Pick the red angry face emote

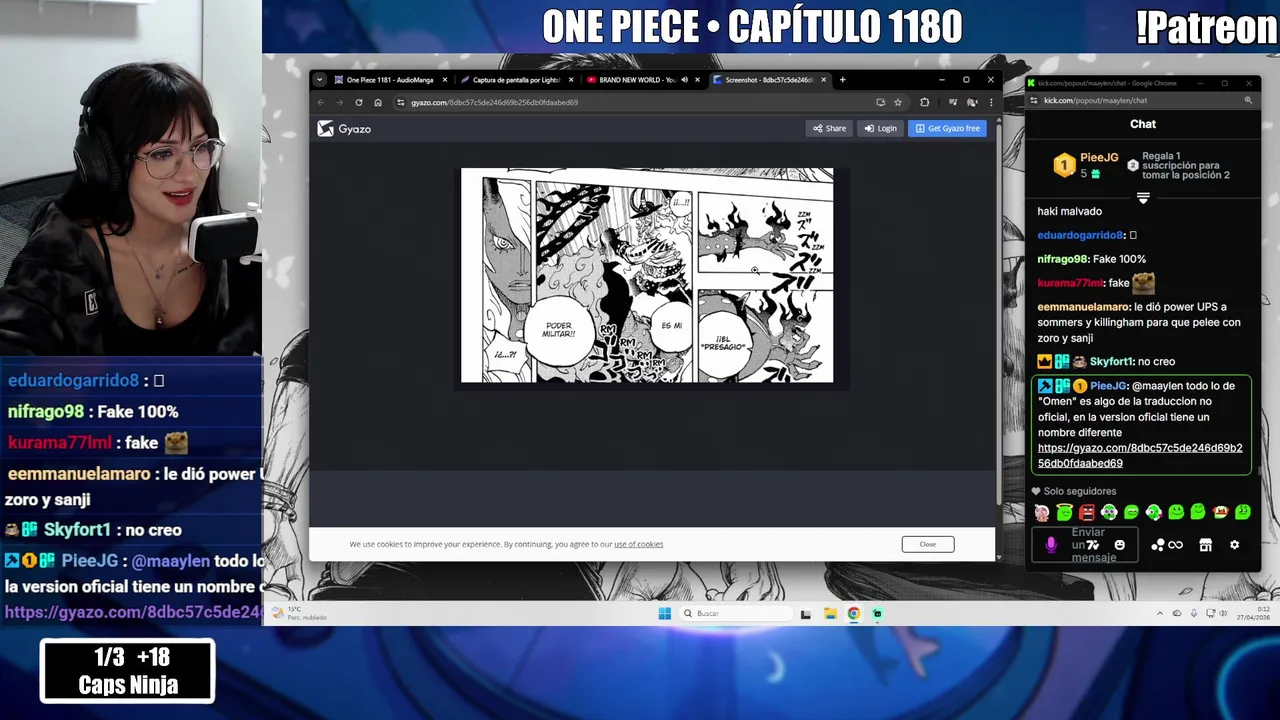point(1086,513)
